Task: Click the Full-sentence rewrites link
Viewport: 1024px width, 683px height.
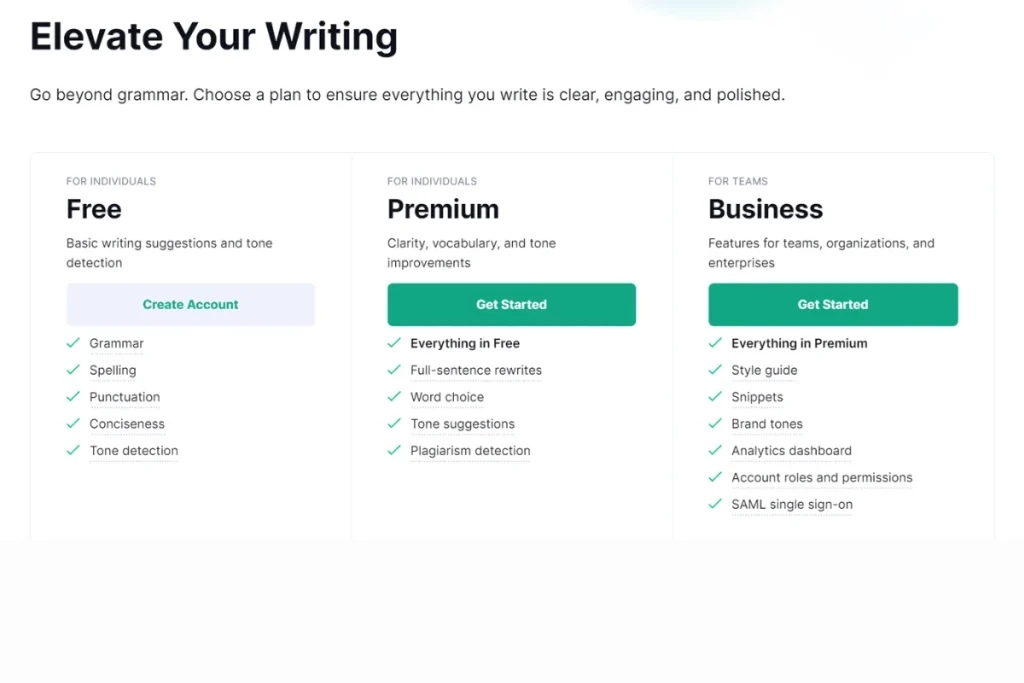Action: coord(476,370)
